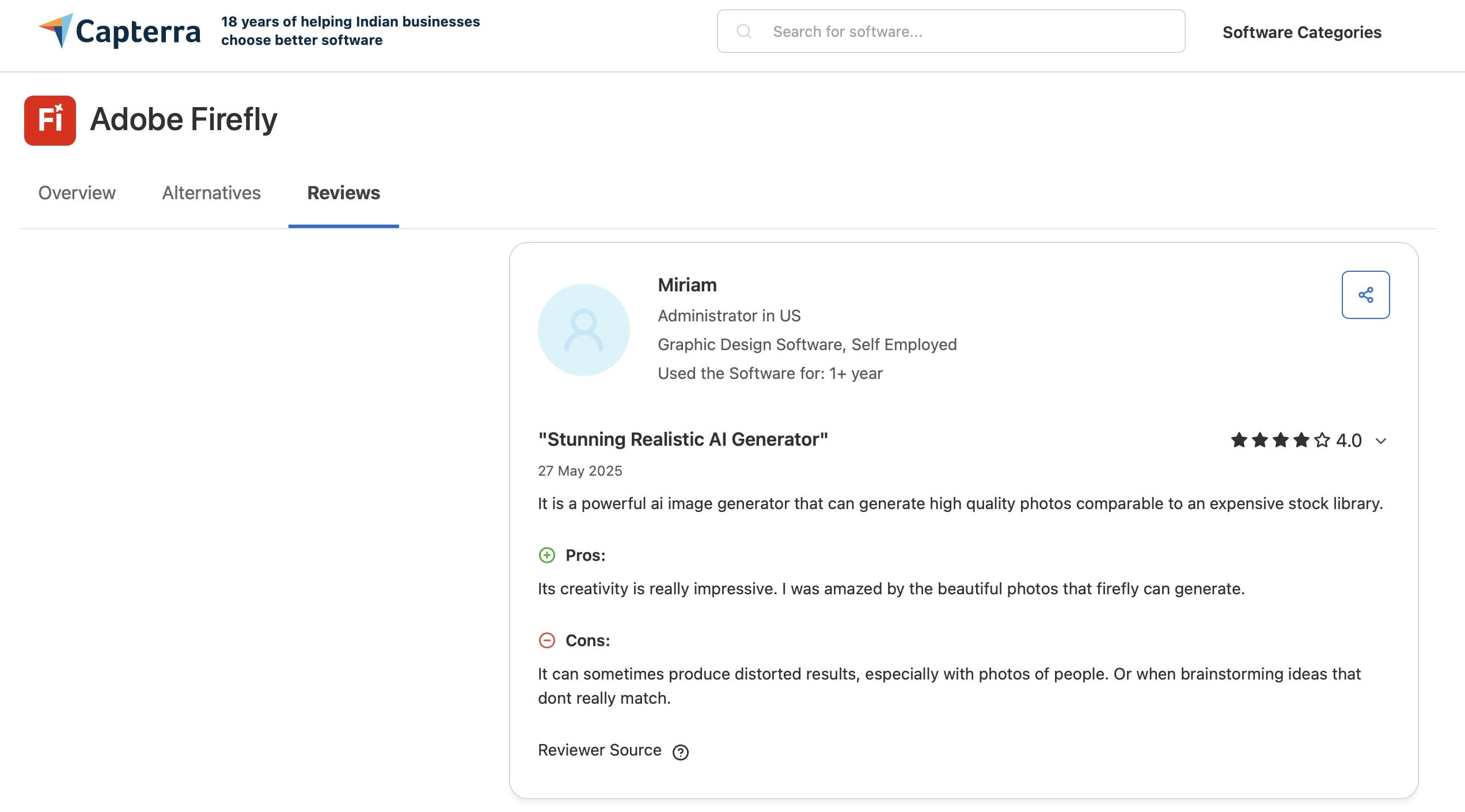Share Miriam's review
Viewport: 1465px width, 812px height.
pos(1366,295)
